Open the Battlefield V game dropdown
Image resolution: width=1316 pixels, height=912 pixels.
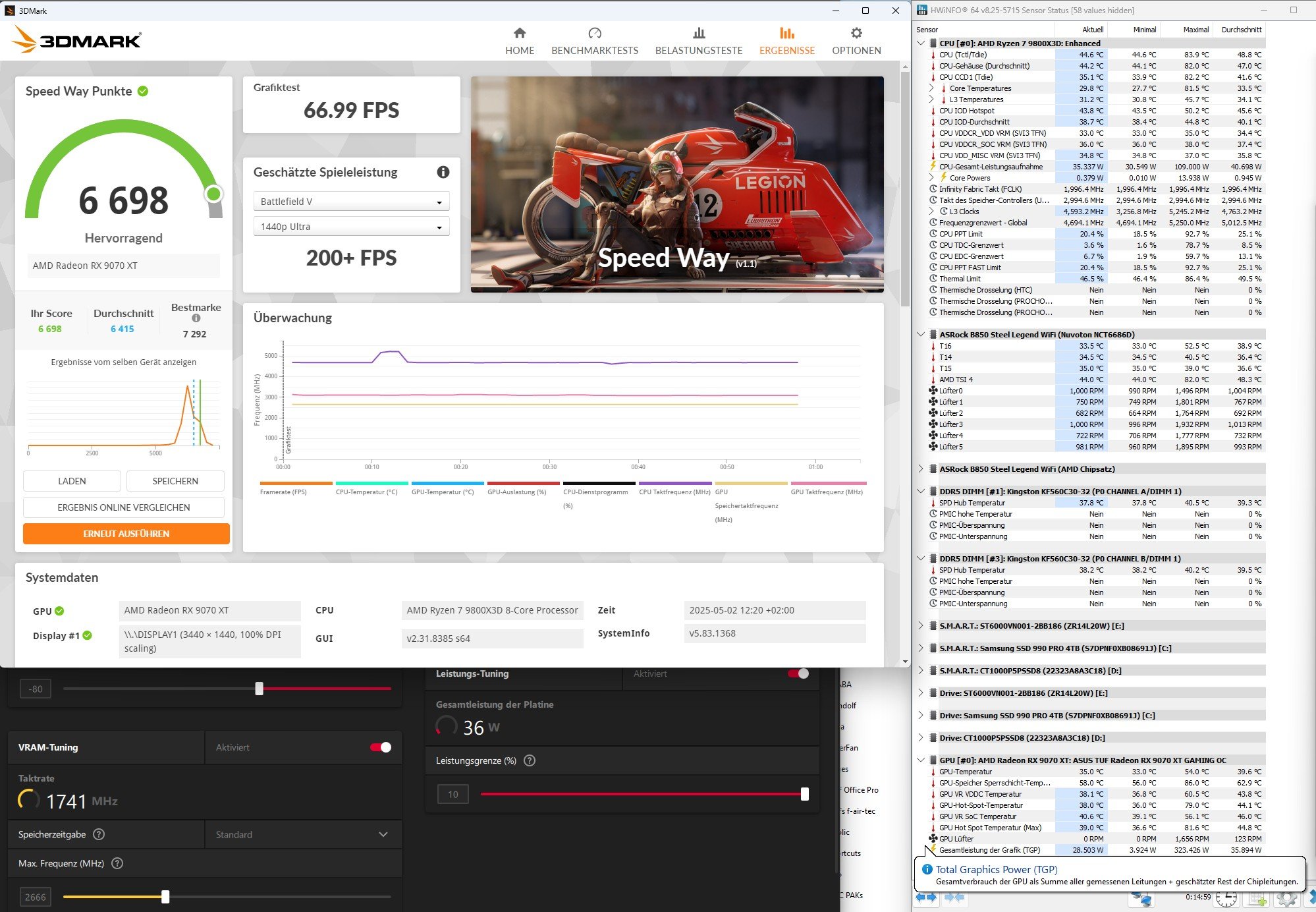351,202
